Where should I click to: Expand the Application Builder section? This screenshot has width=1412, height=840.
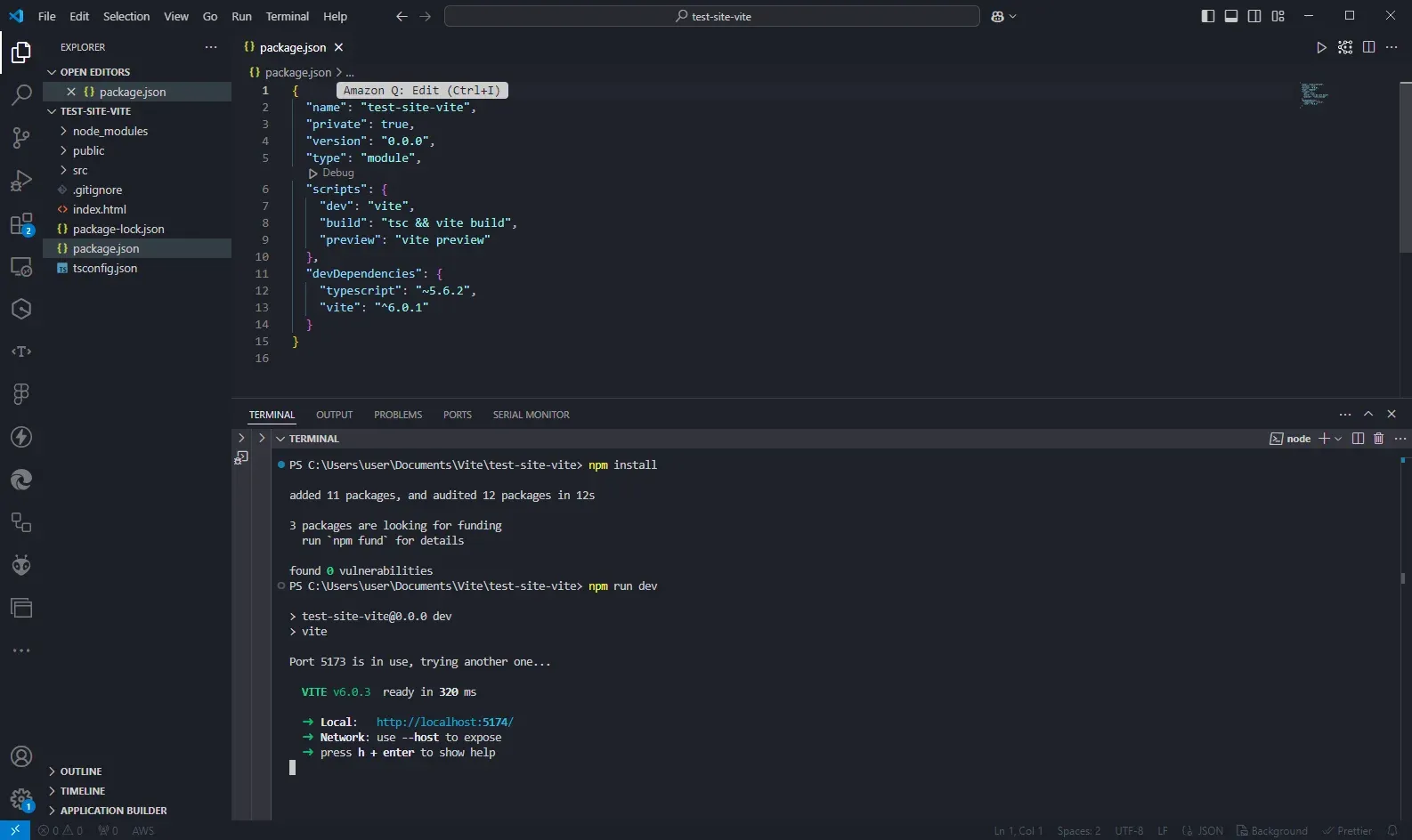coord(113,811)
